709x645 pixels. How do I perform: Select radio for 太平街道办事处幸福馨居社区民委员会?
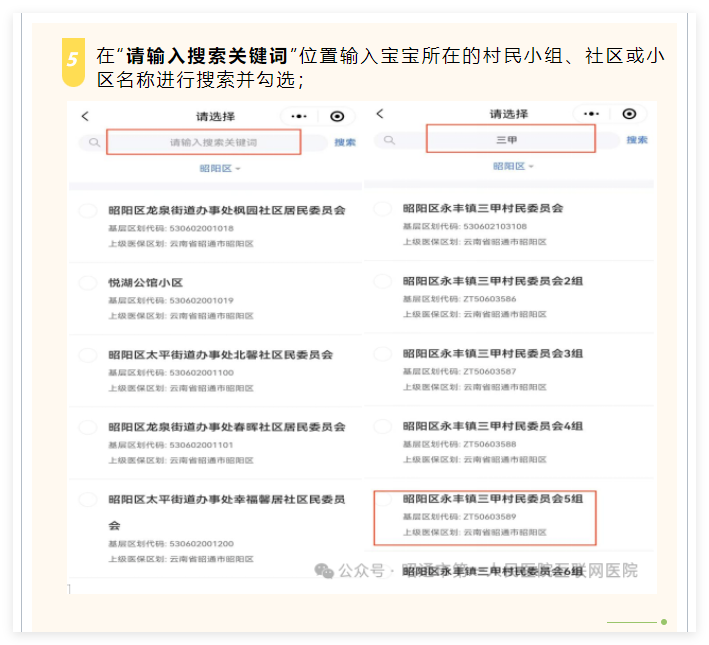pyautogui.click(x=88, y=500)
